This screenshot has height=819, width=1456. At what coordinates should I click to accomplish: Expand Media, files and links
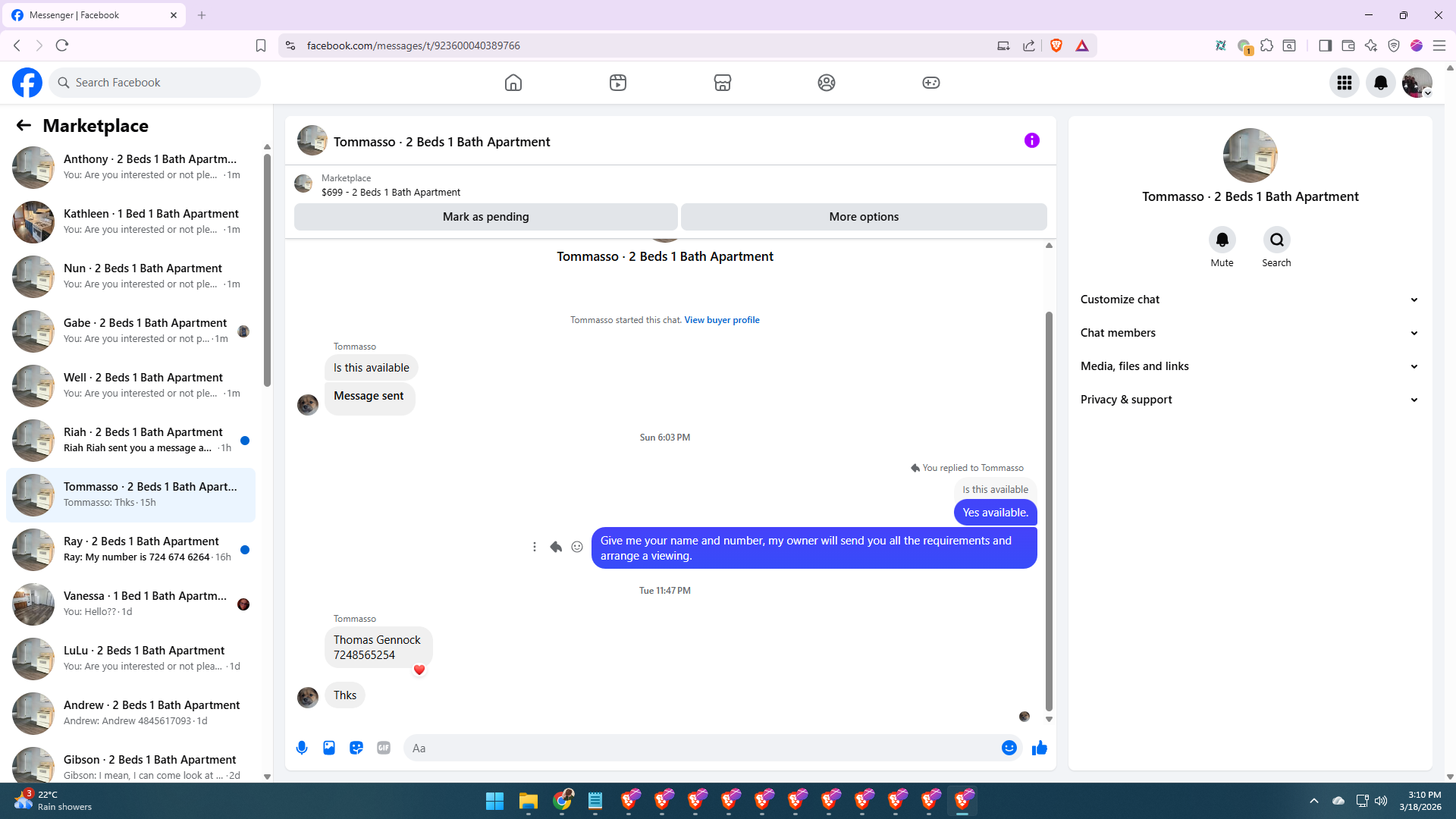click(x=1249, y=366)
